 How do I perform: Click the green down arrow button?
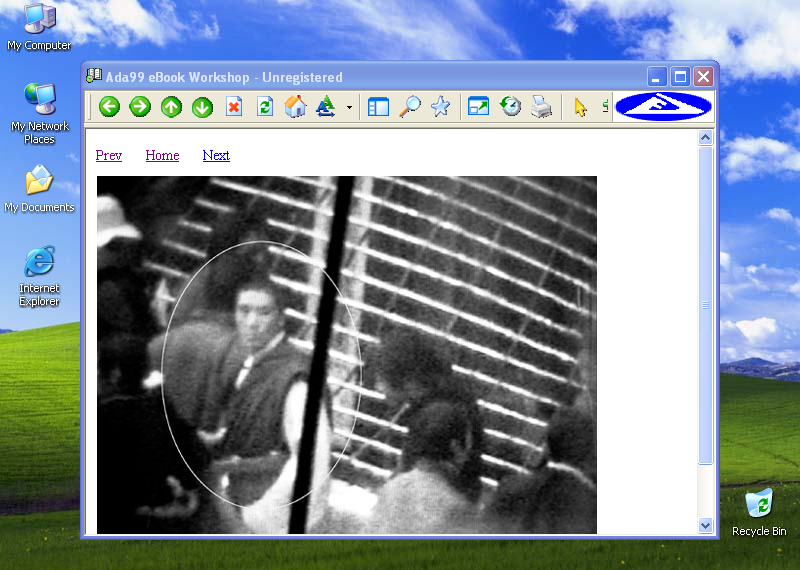[x=203, y=107]
